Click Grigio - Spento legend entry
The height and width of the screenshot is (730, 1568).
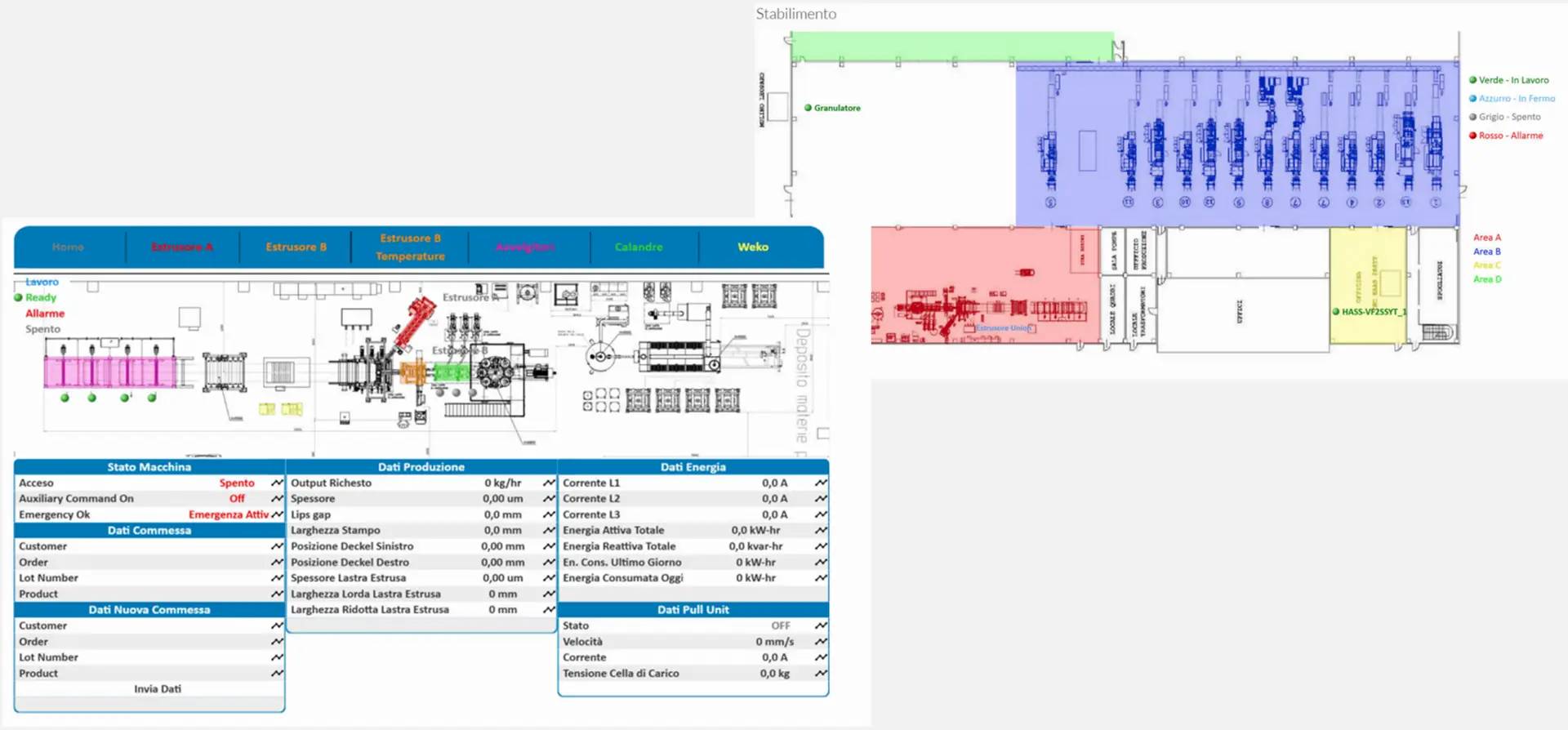[1505, 117]
